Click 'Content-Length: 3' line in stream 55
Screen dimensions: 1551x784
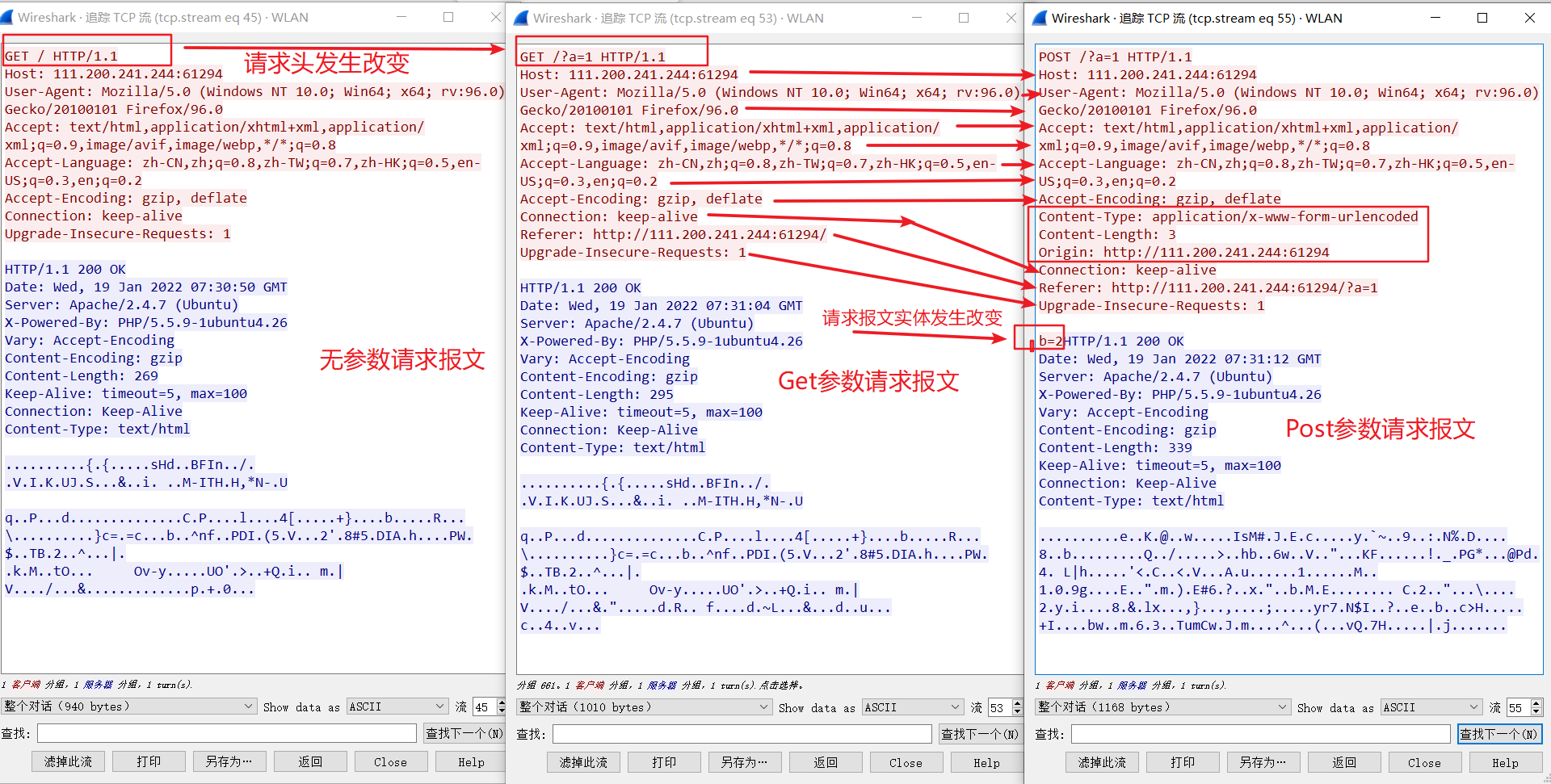point(1107,234)
